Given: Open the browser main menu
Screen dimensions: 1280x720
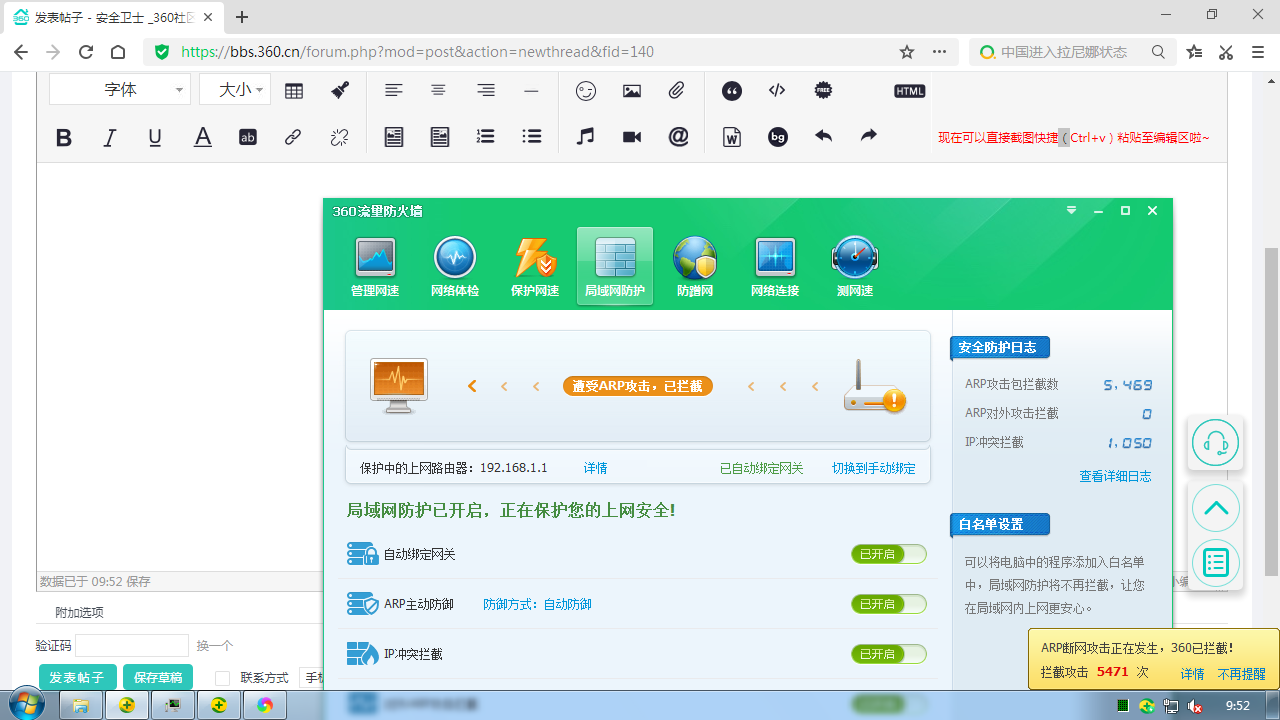Looking at the screenshot, I should click(1258, 52).
